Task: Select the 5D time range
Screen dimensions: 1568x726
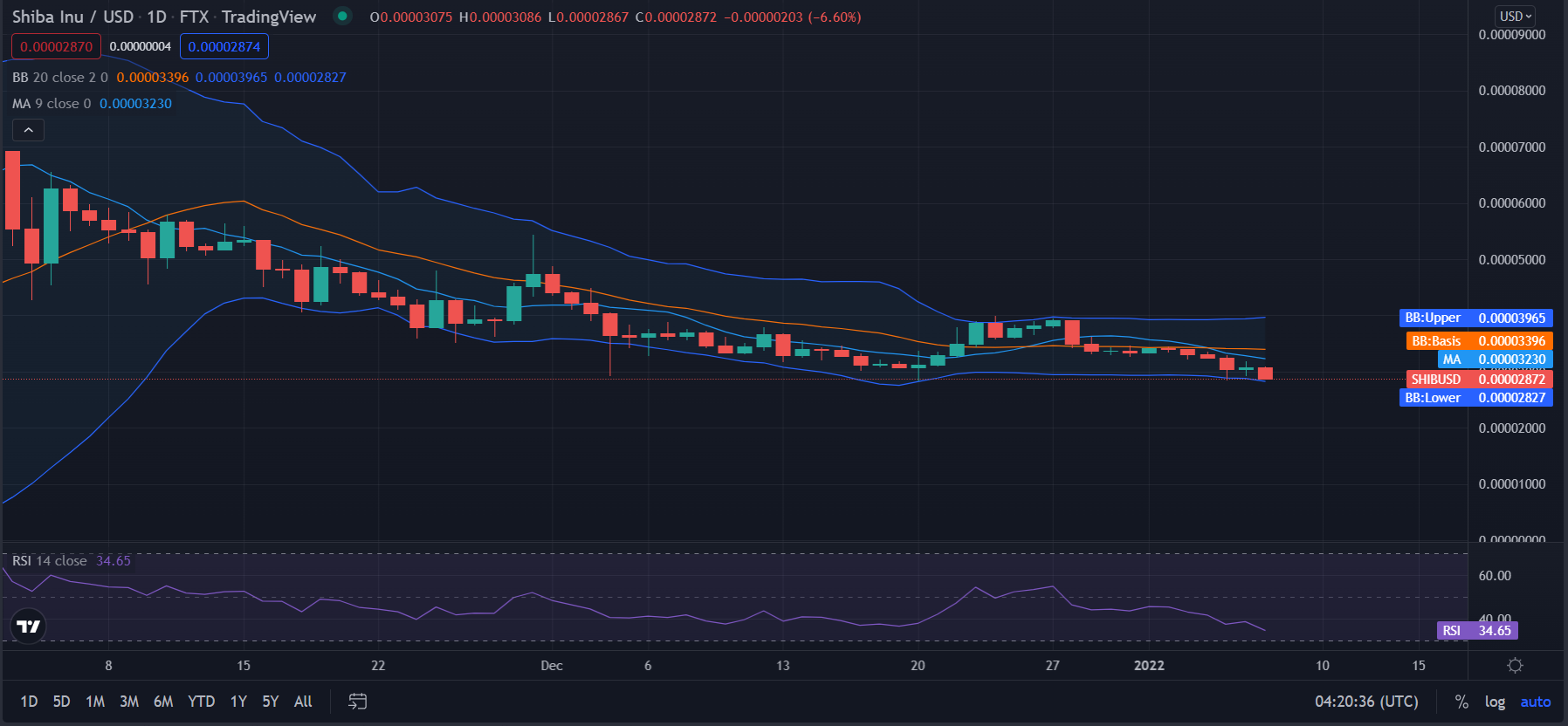Action: [61, 702]
